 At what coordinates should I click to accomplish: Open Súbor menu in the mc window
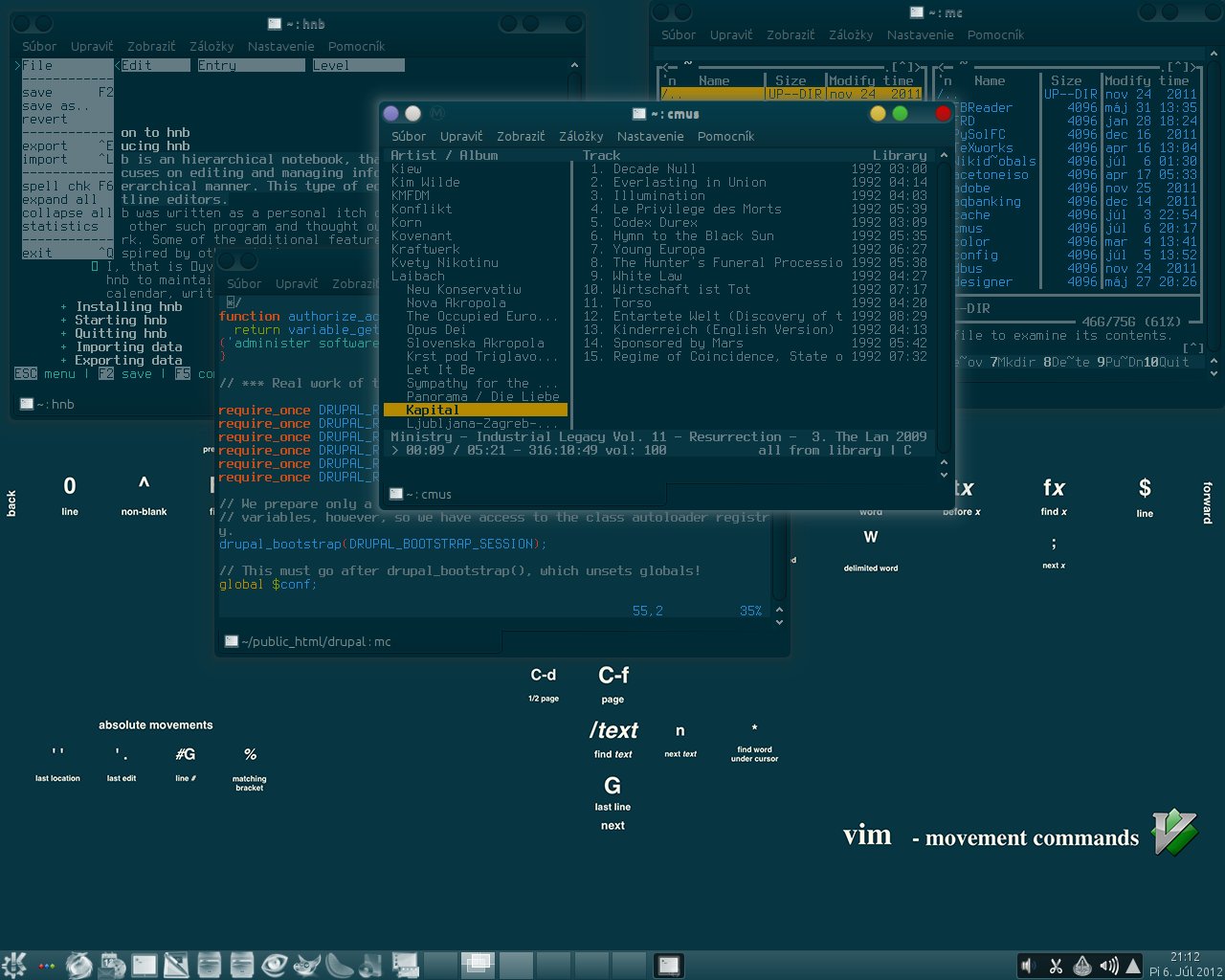(679, 34)
